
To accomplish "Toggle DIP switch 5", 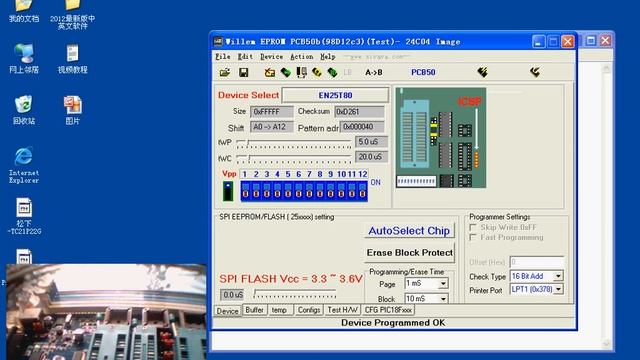I will pos(288,191).
